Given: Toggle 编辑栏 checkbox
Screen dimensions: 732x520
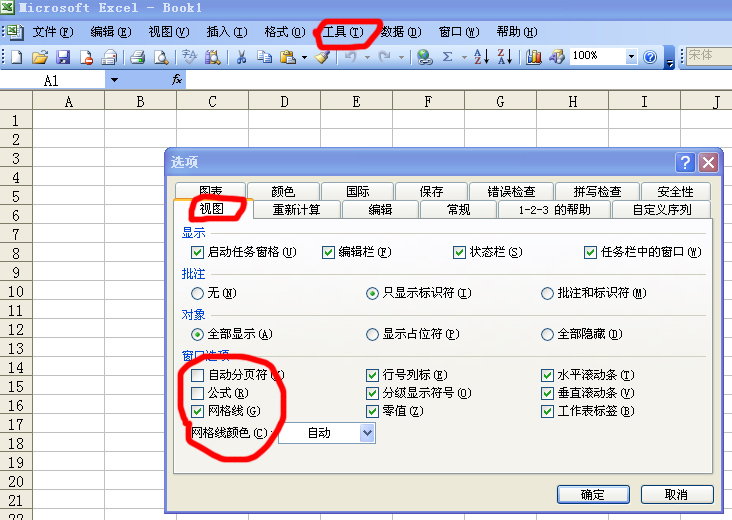Looking at the screenshot, I should [329, 253].
